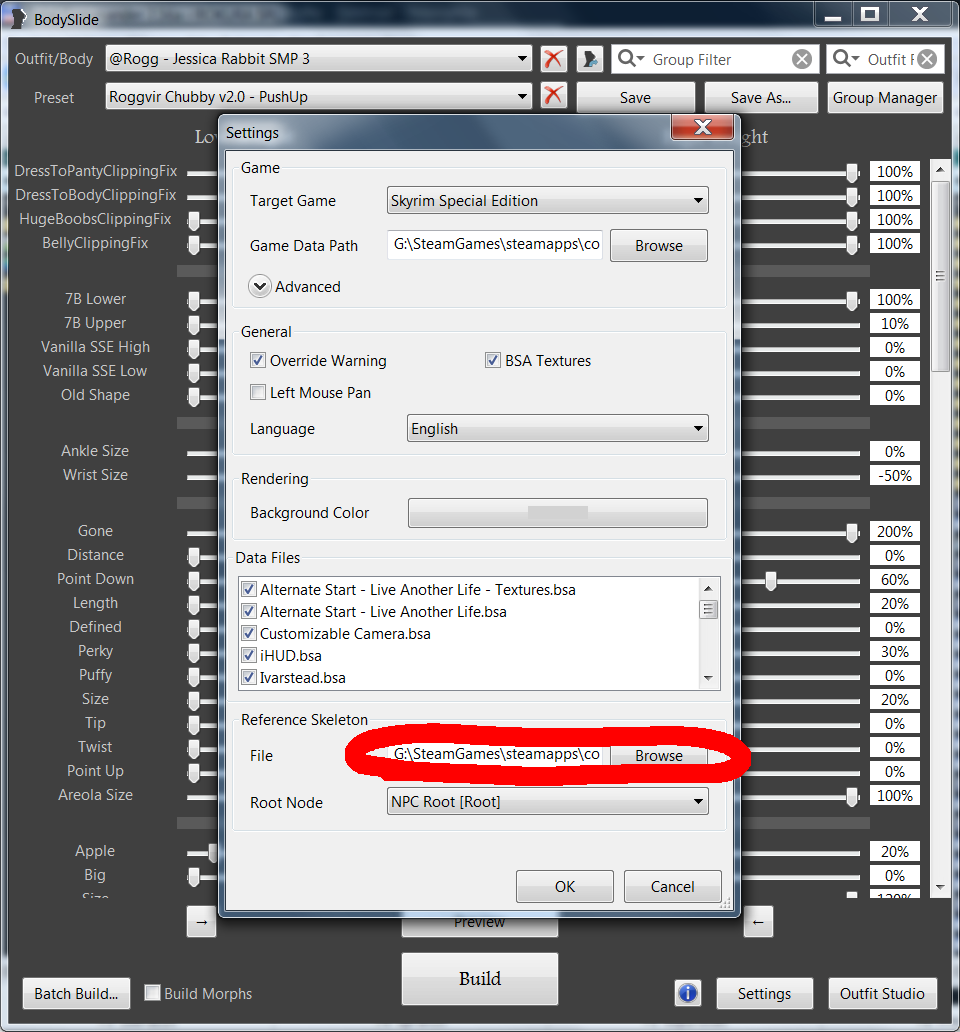Viewport: 960px width, 1032px height.
Task: Click the blue info icon
Action: [688, 993]
